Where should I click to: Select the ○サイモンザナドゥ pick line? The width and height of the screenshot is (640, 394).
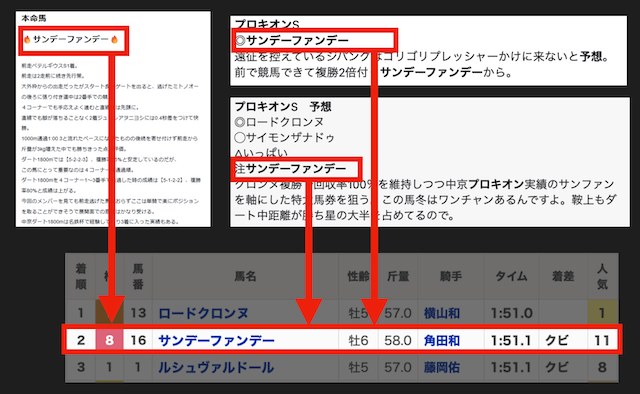(285, 137)
